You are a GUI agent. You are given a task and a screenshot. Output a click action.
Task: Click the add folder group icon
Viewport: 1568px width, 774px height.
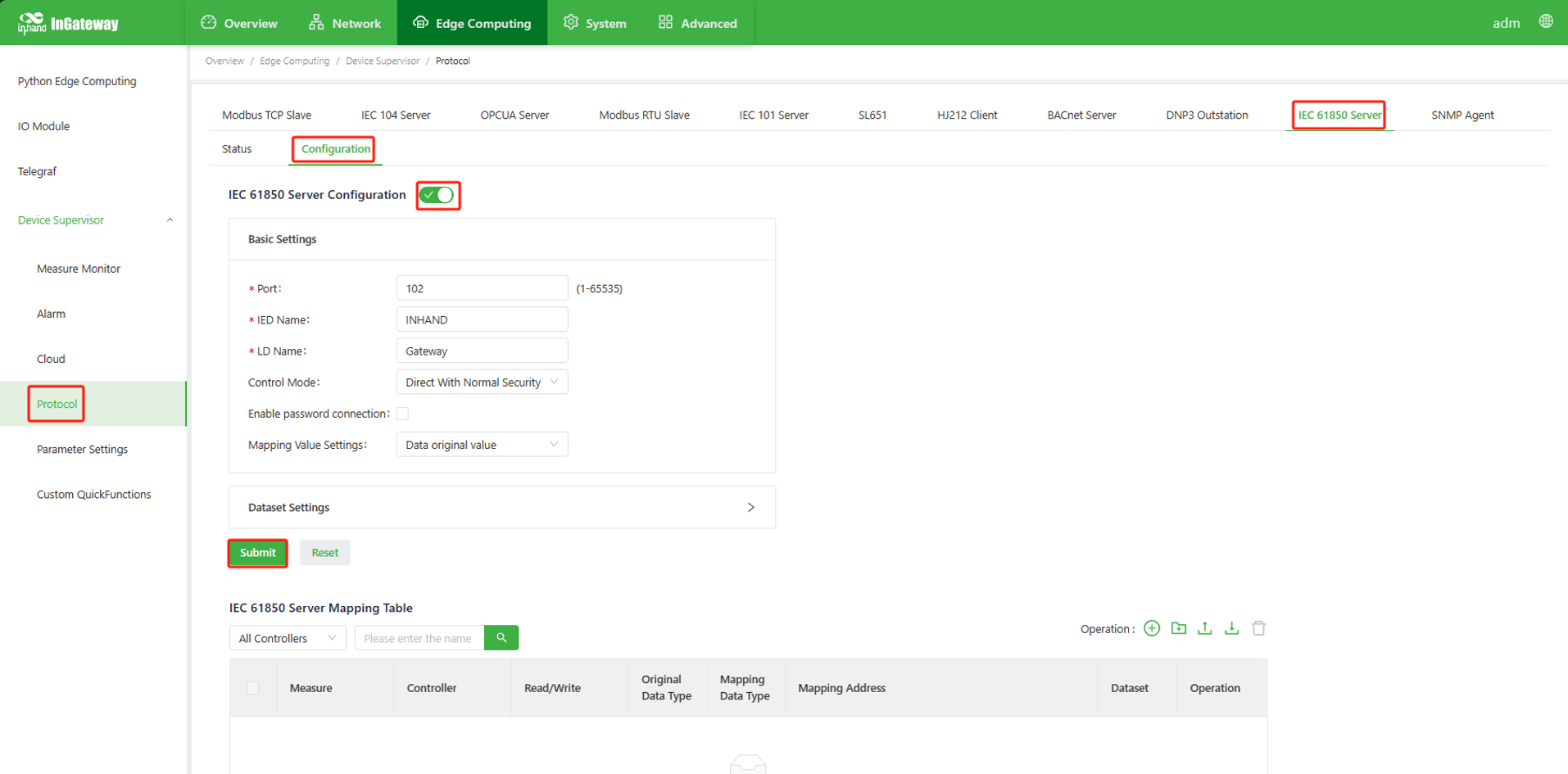click(1178, 628)
